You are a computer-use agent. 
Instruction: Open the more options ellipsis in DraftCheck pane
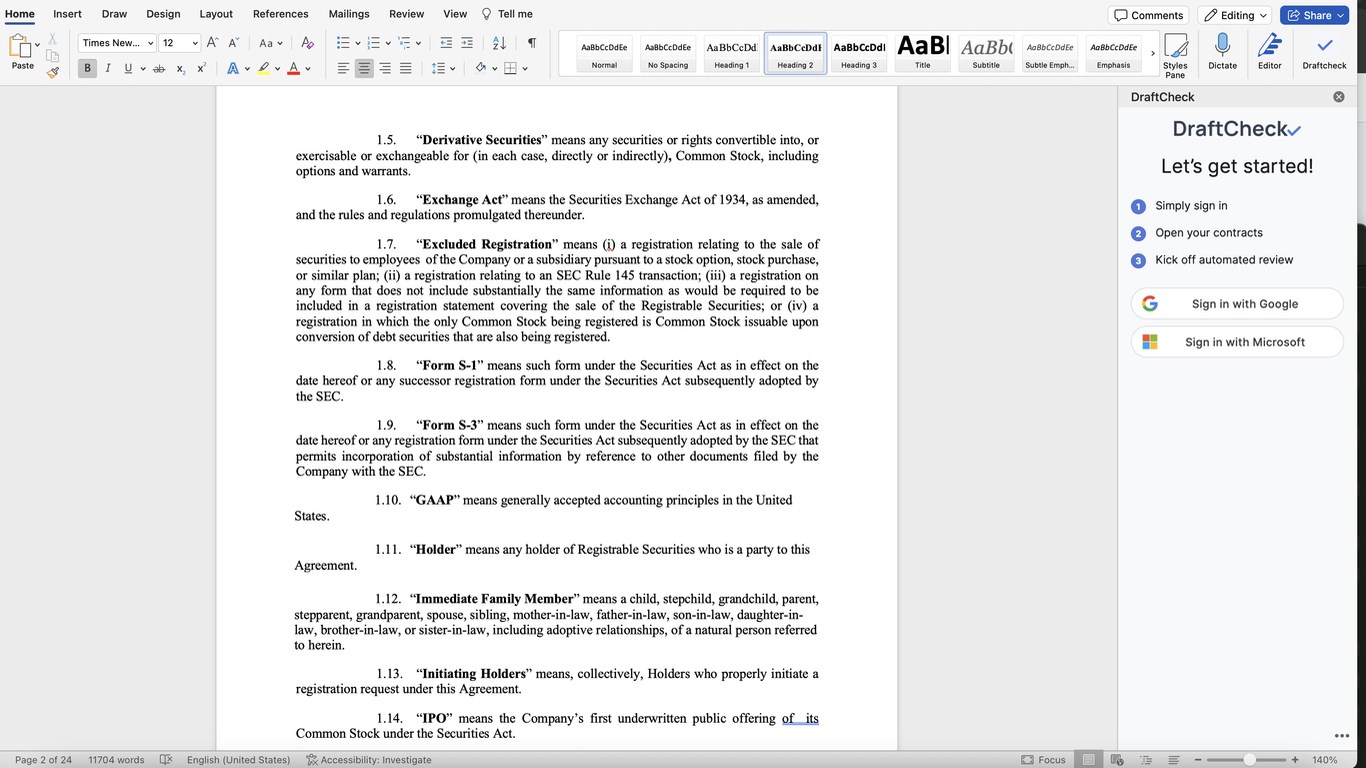click(x=1341, y=736)
